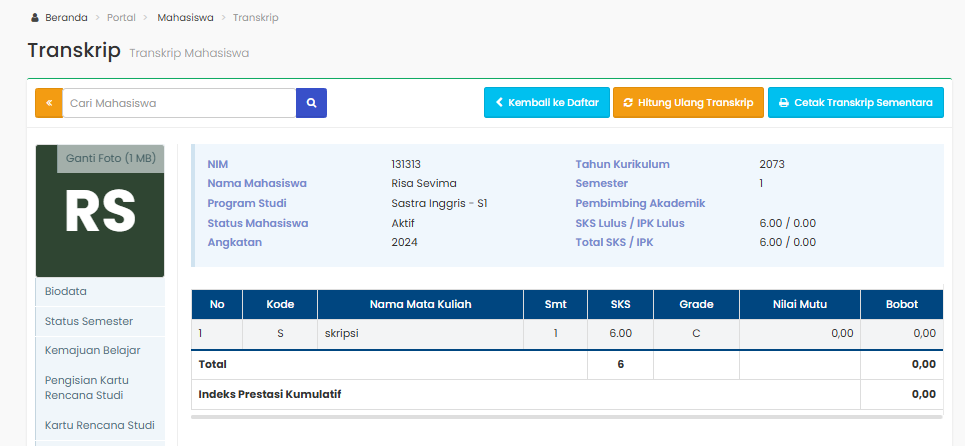Screen dimensions: 965x446
Task: Click the grade C cell
Action: [696, 334]
